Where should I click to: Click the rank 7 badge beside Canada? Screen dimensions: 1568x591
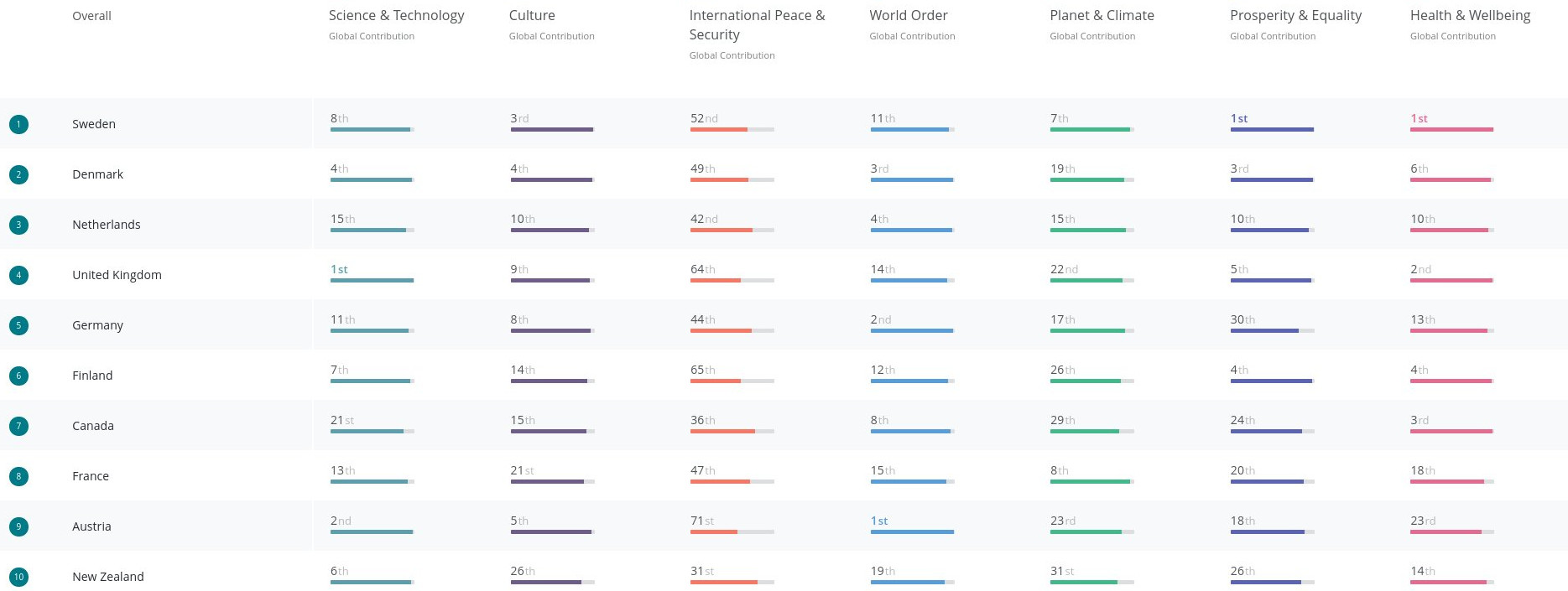coord(18,426)
